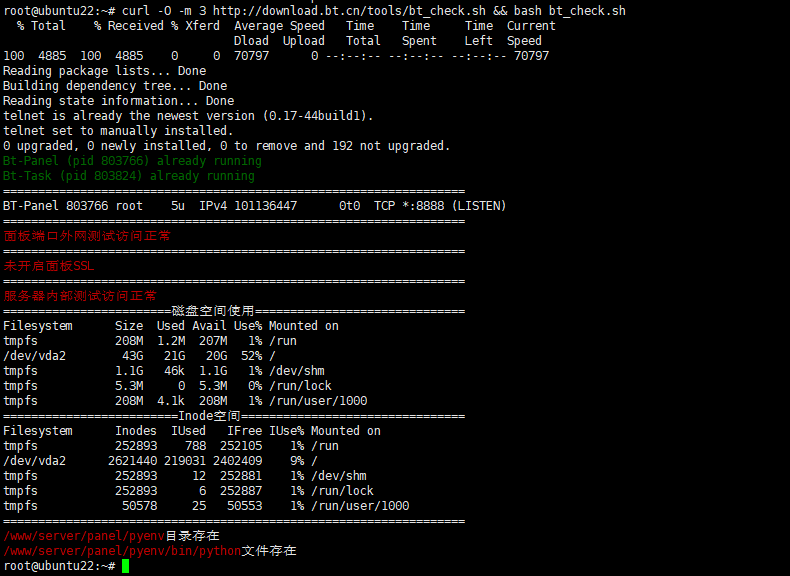Click the URL 'http://download.bt.cn/tools/bt_check.sh'
Screen dimensions: 790x576
click(349, 11)
